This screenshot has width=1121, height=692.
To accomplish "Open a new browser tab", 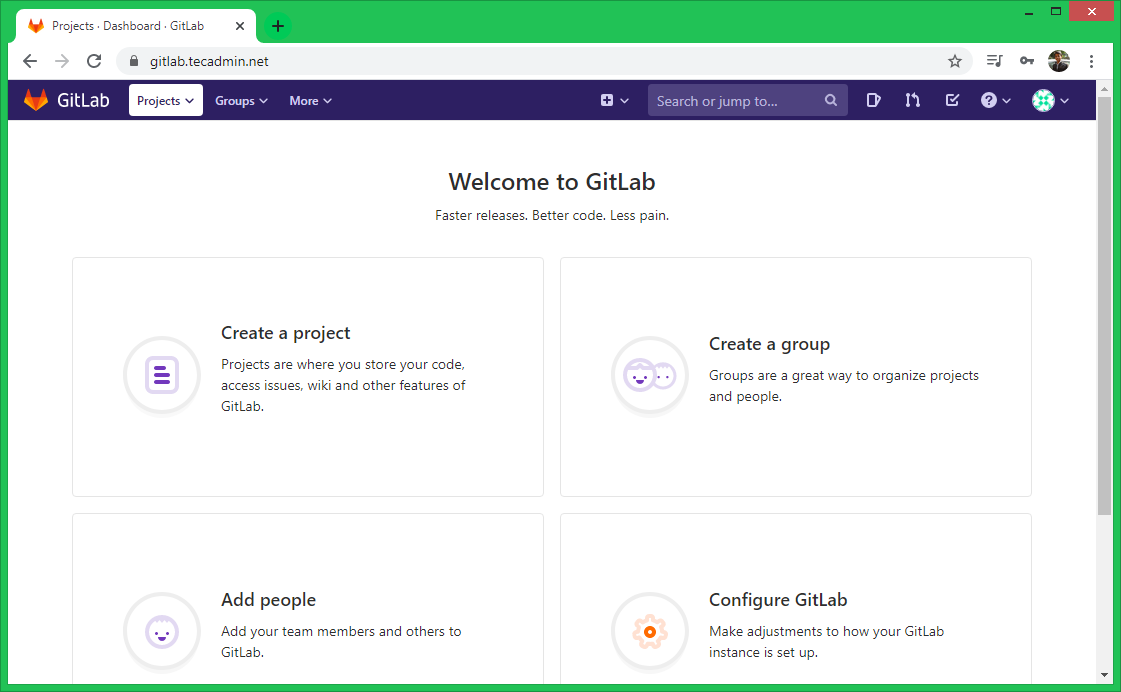I will (x=278, y=26).
